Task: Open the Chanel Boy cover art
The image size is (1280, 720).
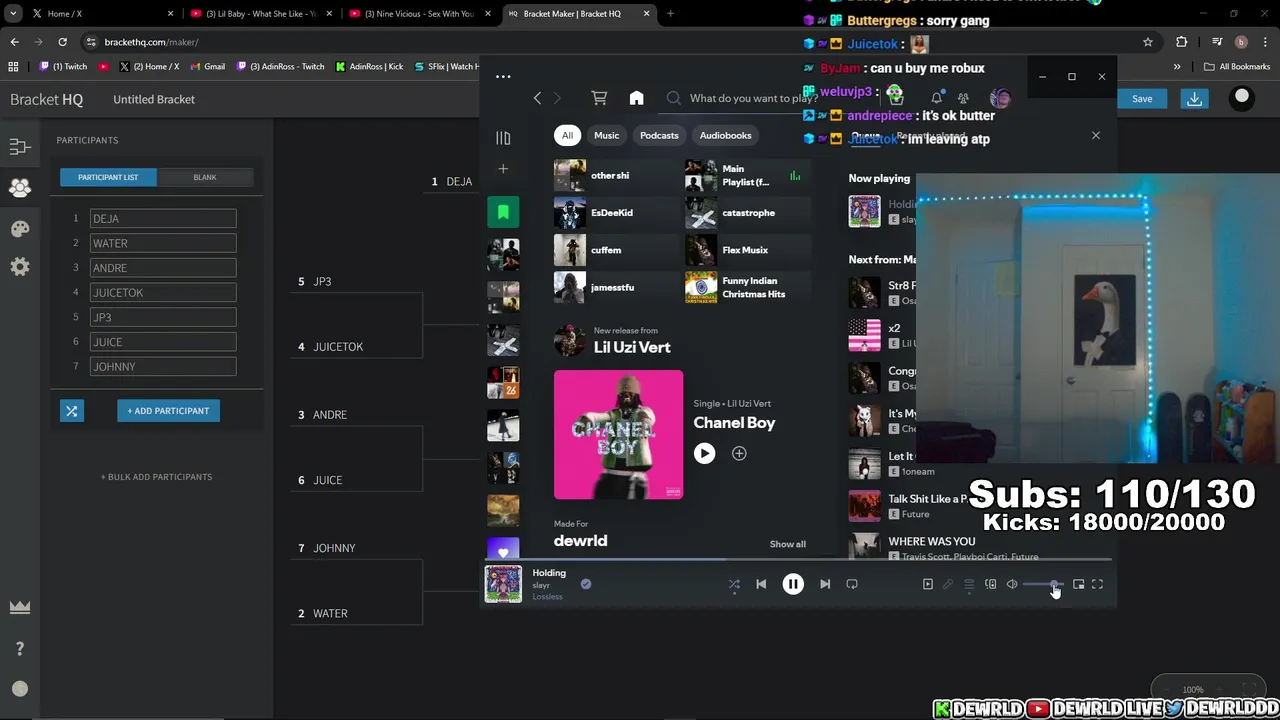Action: [618, 435]
